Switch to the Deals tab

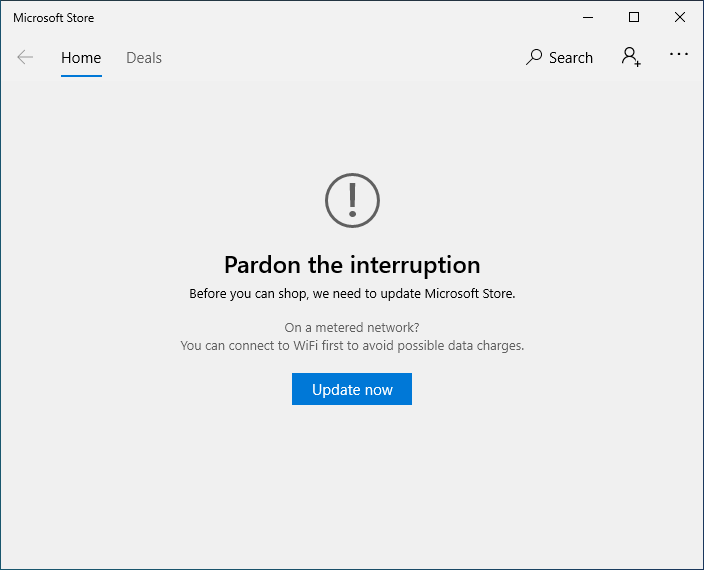144,58
